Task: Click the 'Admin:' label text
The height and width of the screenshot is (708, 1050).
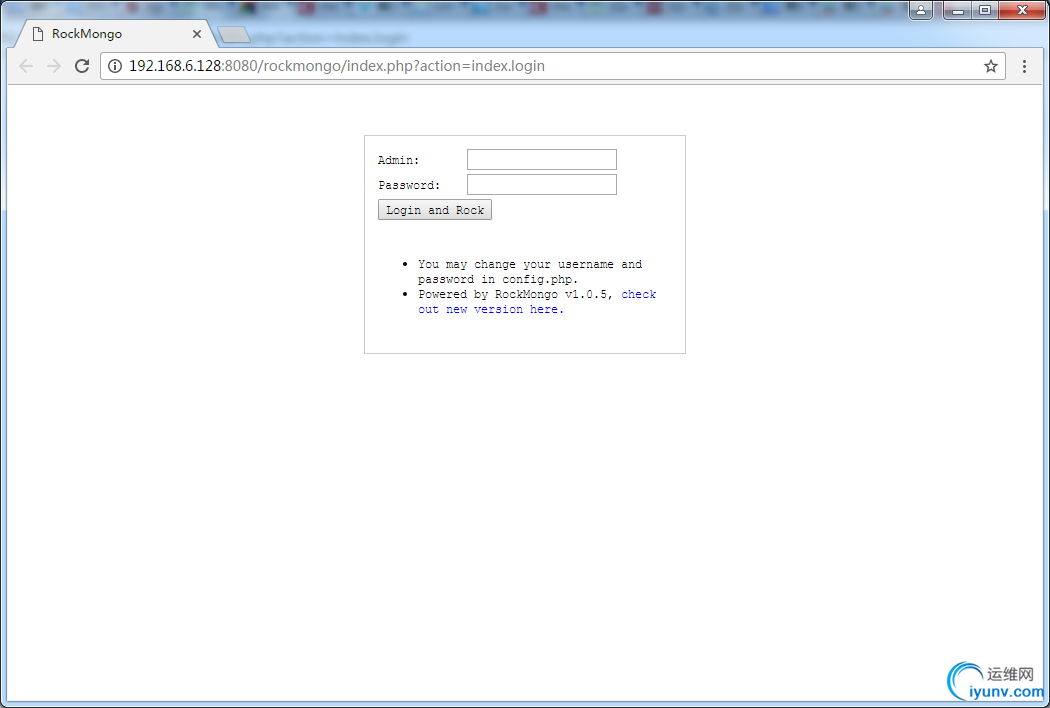Action: pyautogui.click(x=398, y=160)
